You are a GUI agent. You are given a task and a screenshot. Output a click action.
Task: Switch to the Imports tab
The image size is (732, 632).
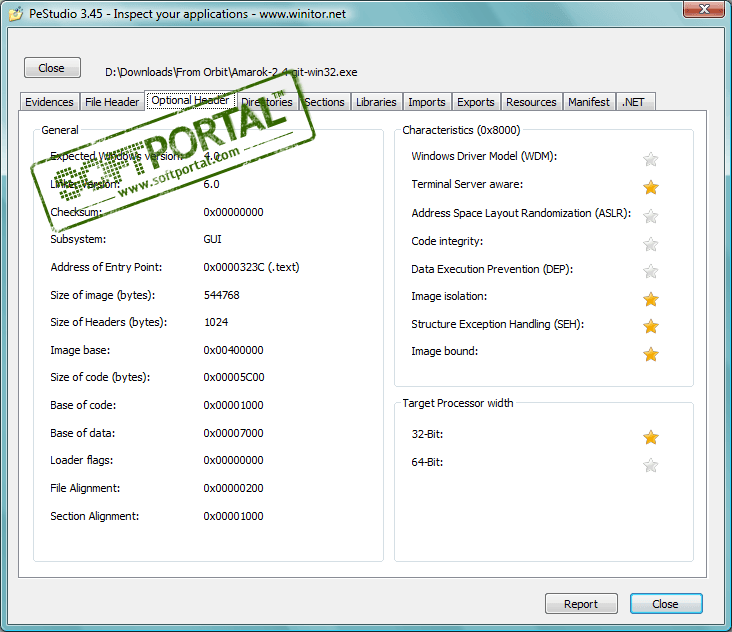(427, 102)
